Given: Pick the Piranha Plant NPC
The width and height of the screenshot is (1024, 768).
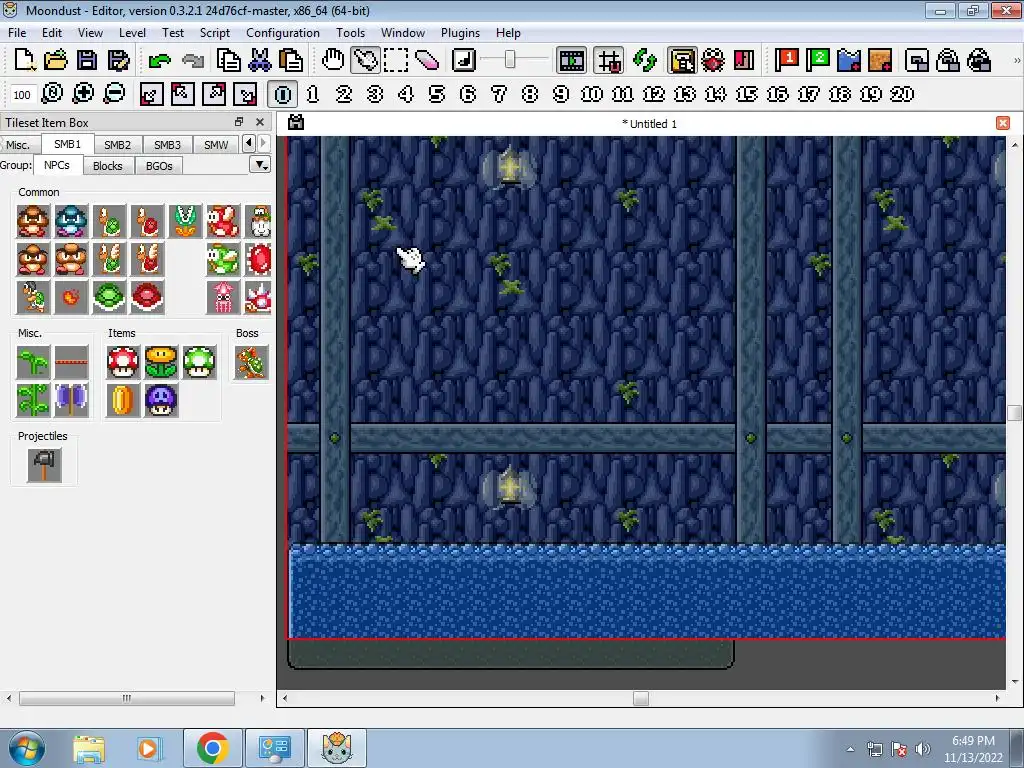Looking at the screenshot, I should 185,221.
